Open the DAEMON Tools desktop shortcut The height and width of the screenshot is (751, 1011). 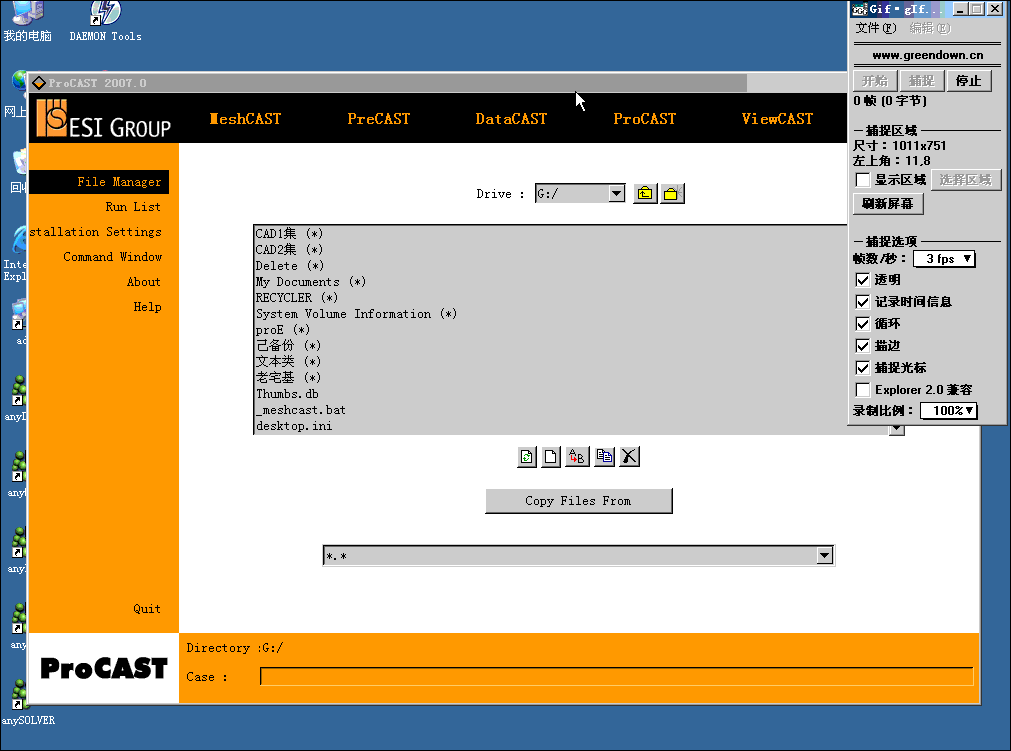pyautogui.click(x=105, y=21)
